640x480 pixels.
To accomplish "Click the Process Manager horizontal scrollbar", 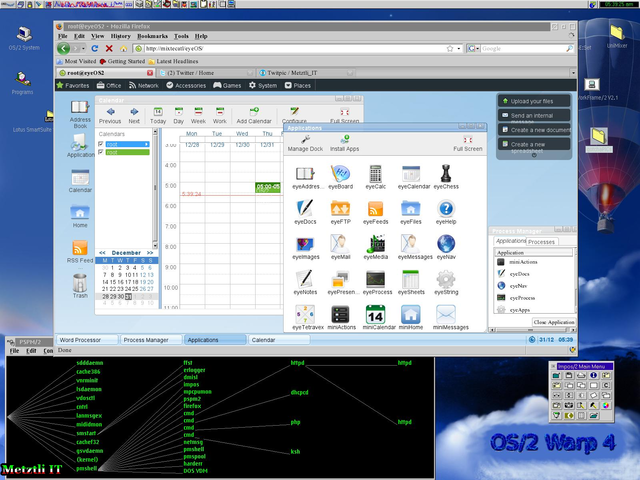I will 533,330.
